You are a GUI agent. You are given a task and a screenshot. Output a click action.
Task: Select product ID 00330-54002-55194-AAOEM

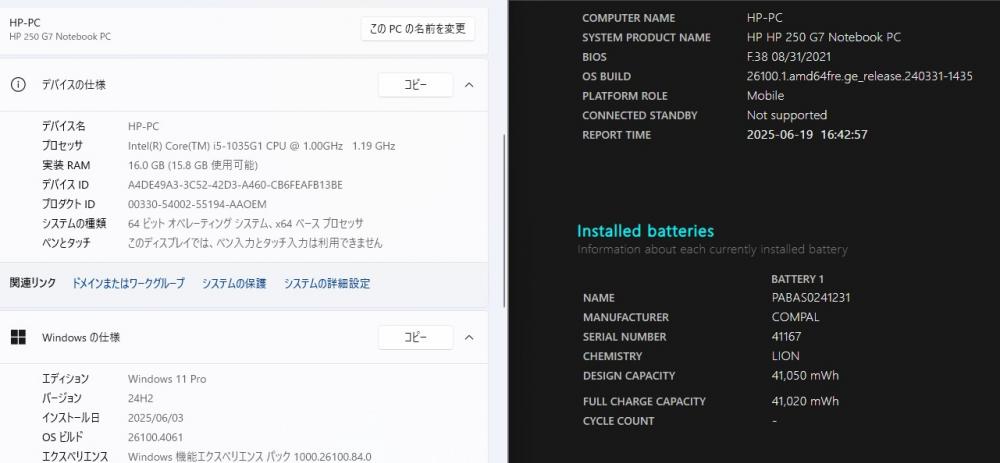(197, 204)
